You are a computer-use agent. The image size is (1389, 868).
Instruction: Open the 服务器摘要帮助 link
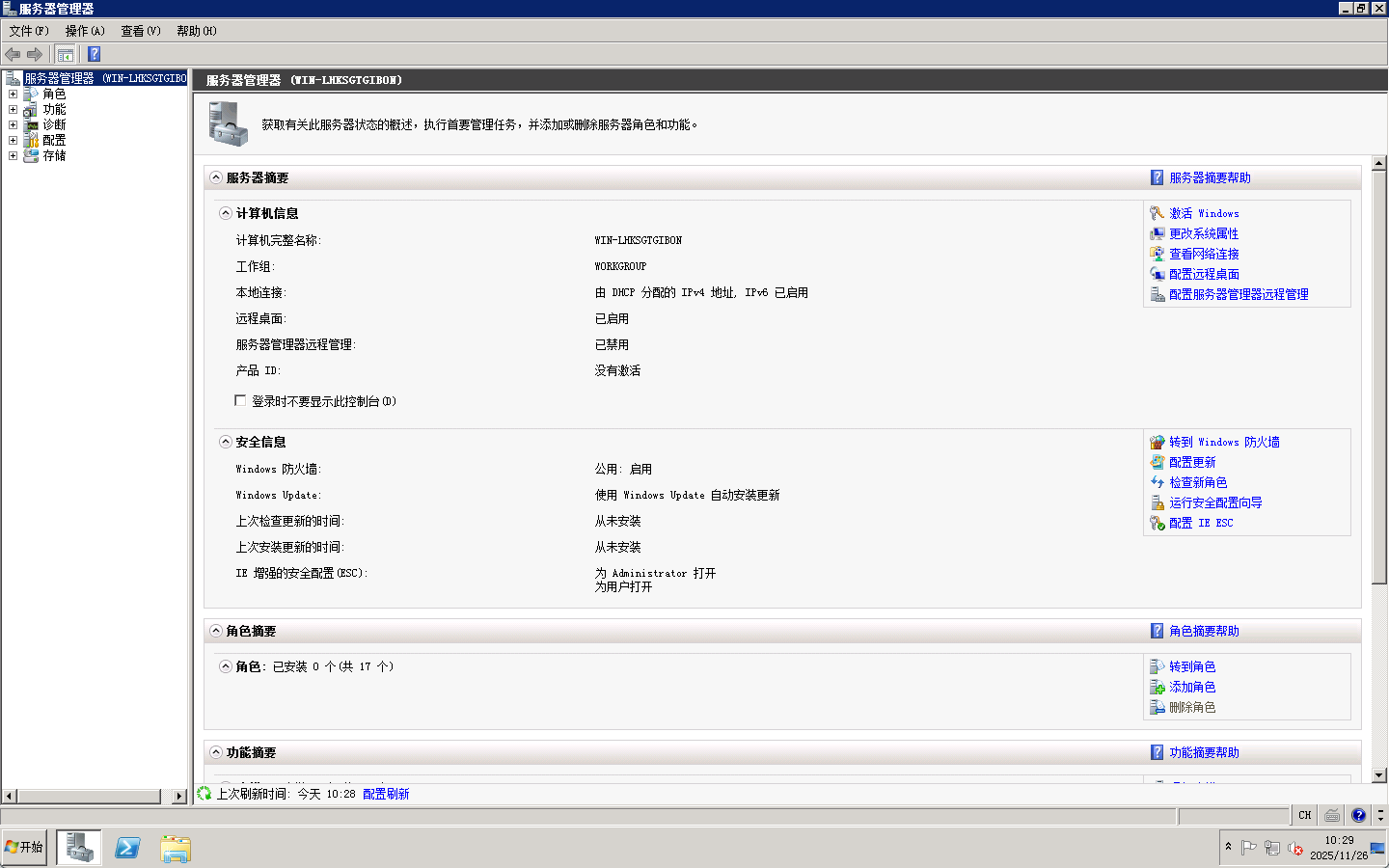coord(1210,177)
